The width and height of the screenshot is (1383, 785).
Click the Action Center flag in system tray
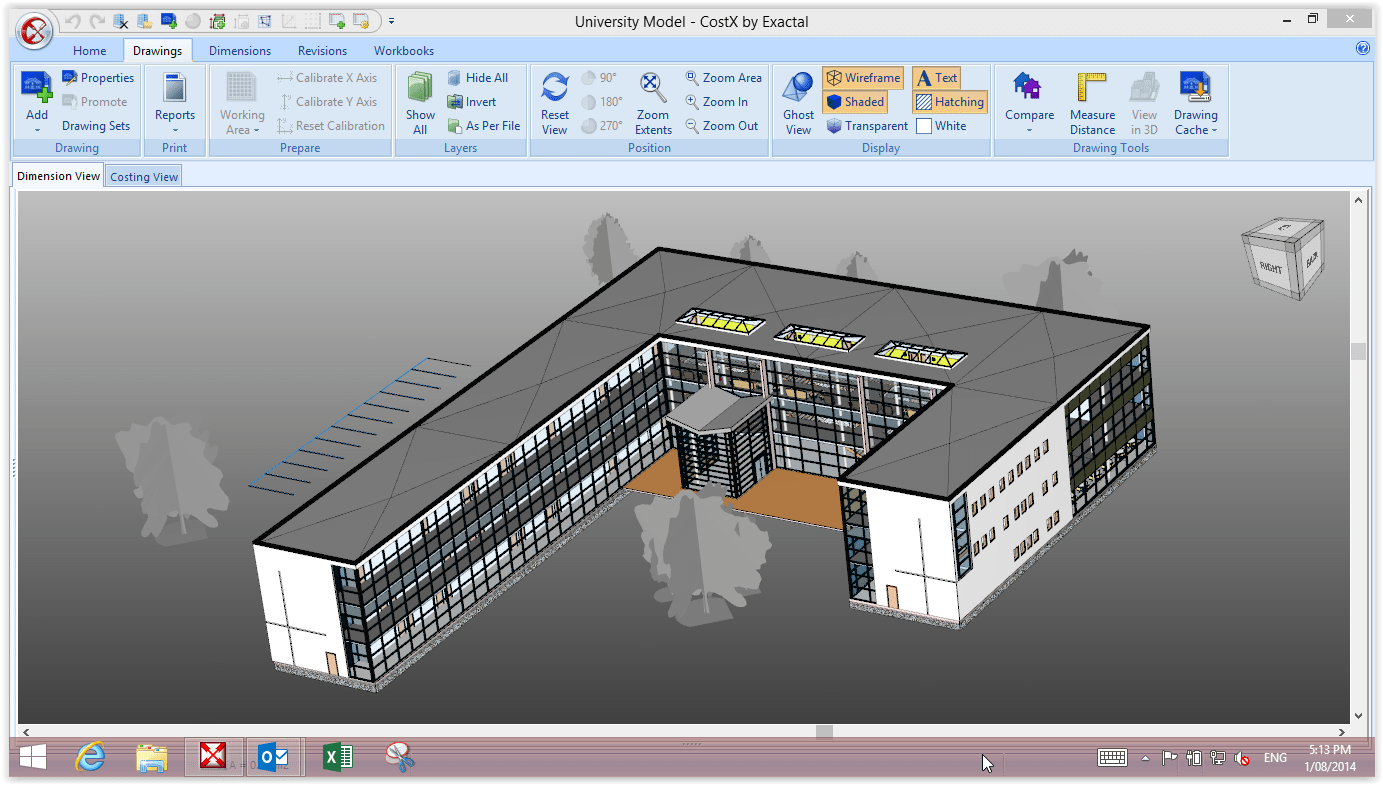[1169, 758]
